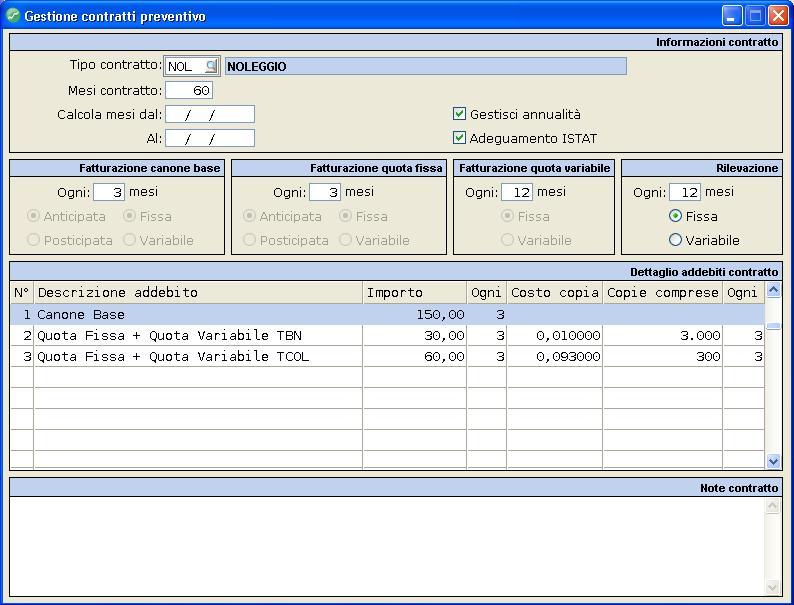Click Note contratto scroll up arrow
This screenshot has width=794, height=605.
click(772, 505)
